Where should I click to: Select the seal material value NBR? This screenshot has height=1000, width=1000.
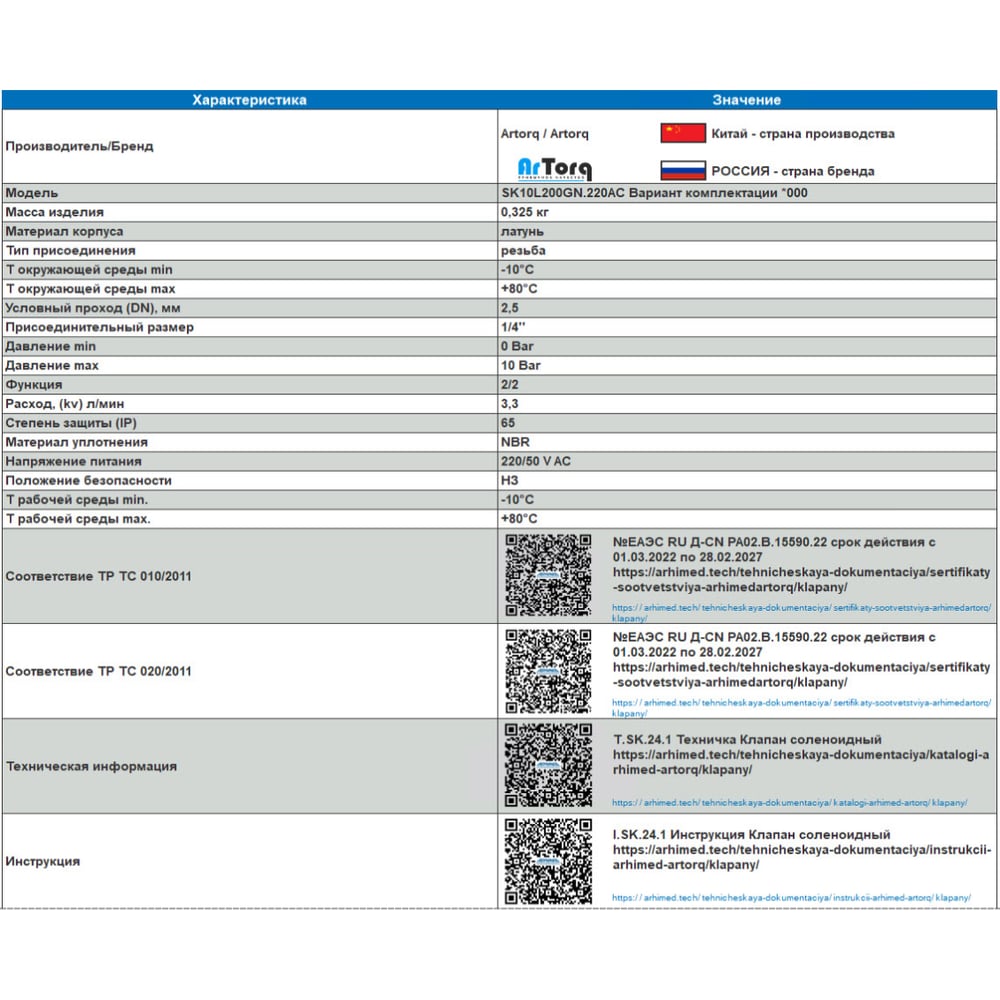click(x=515, y=442)
